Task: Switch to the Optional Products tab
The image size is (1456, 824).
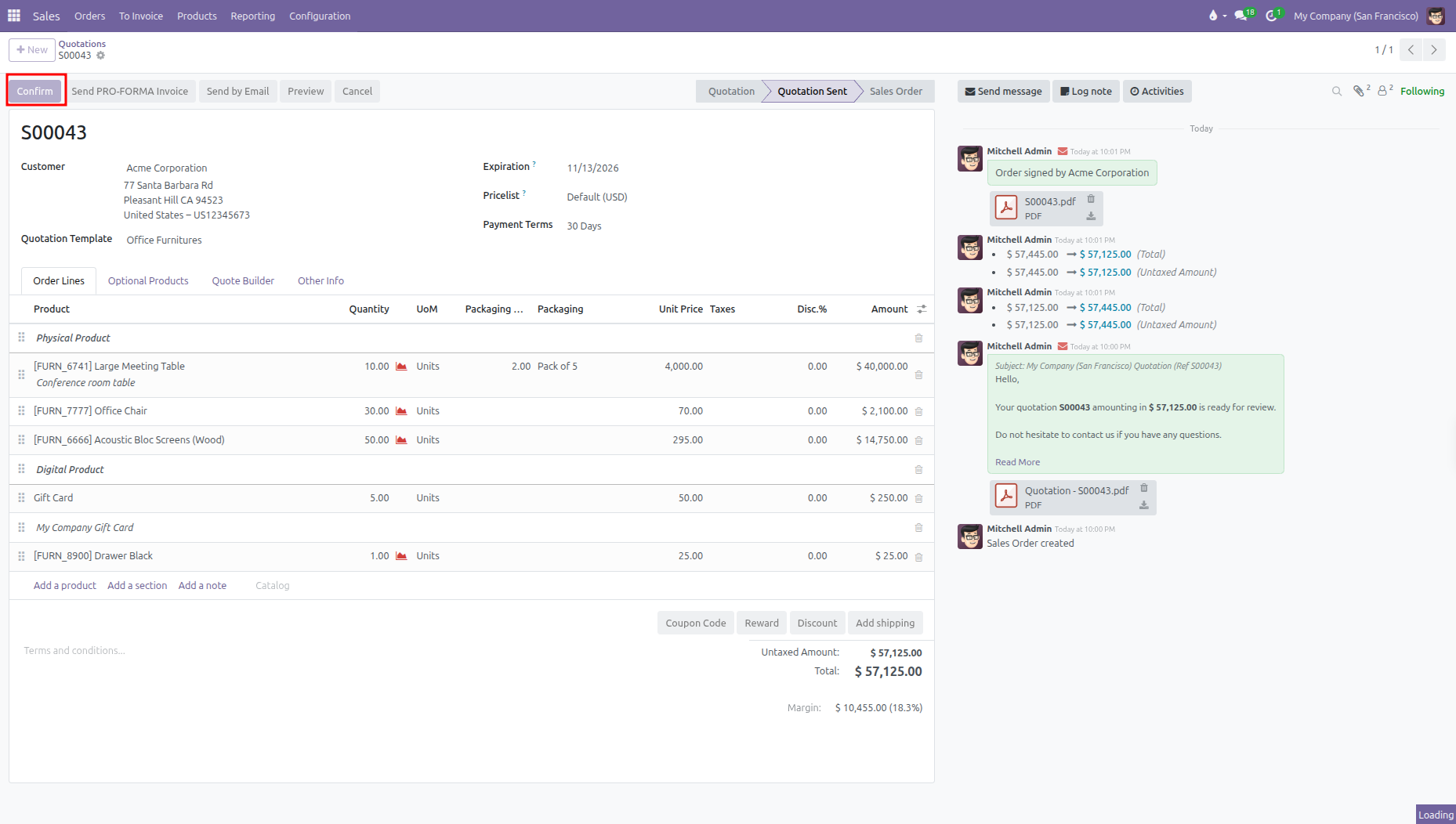Action: (148, 281)
